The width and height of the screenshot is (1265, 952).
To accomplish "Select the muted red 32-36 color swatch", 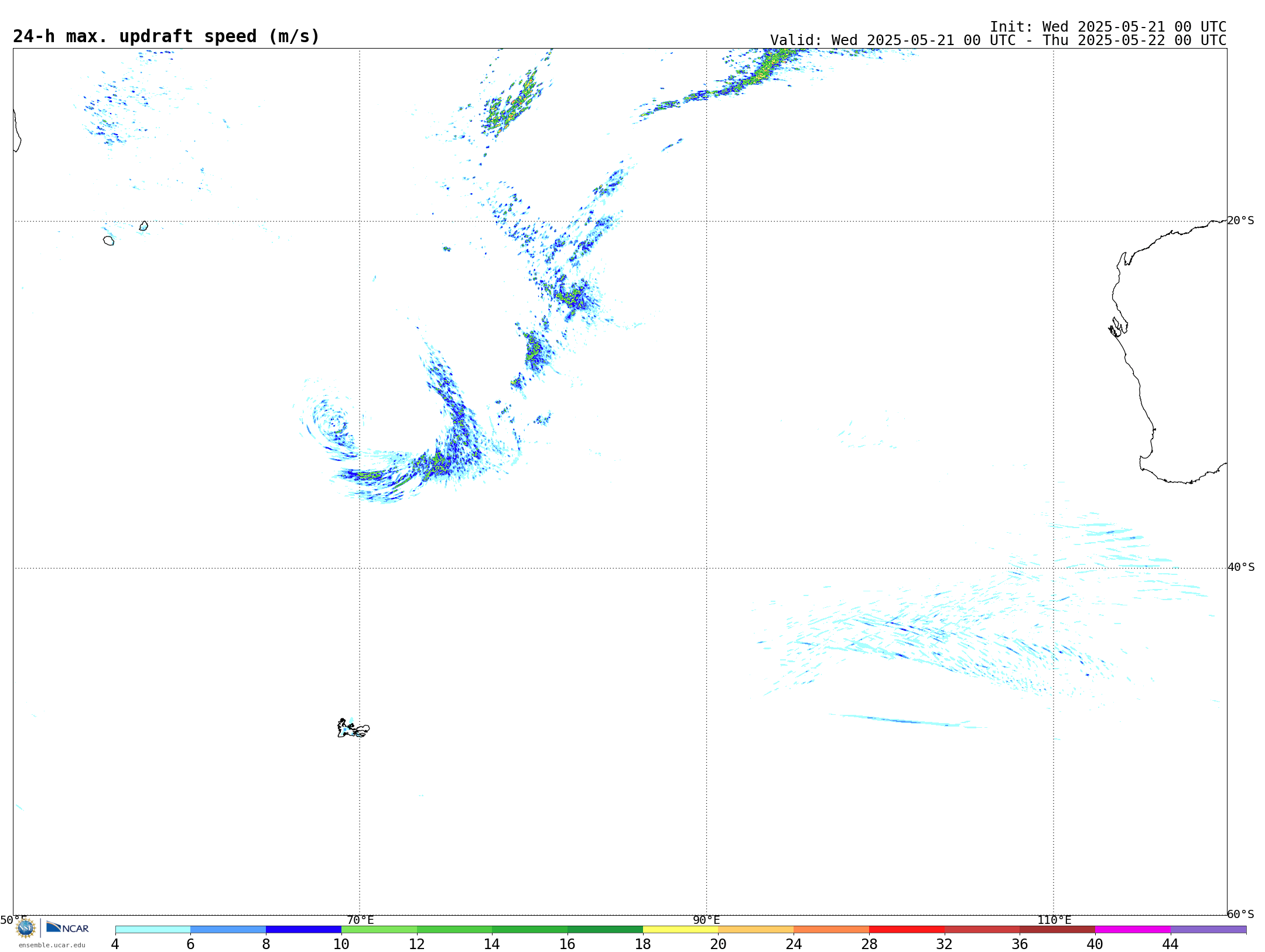I will (x=982, y=930).
